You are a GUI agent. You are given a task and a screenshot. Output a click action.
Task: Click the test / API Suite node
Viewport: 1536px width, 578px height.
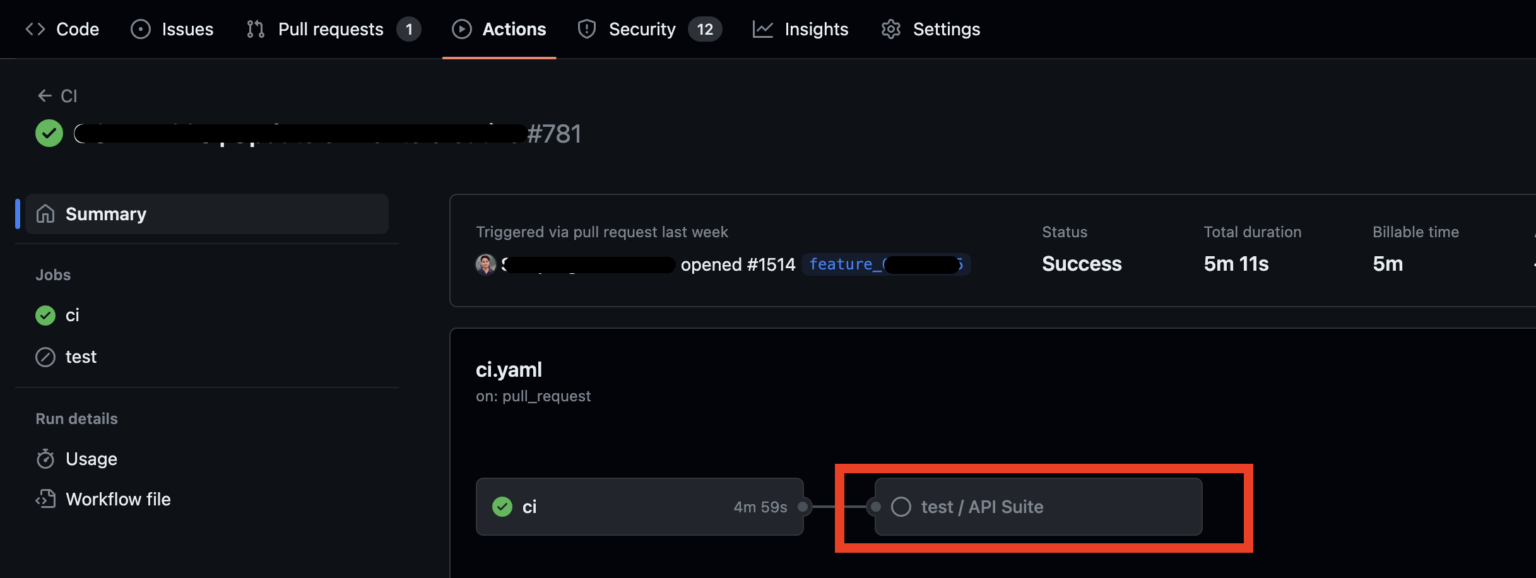pyautogui.click(x=1038, y=507)
